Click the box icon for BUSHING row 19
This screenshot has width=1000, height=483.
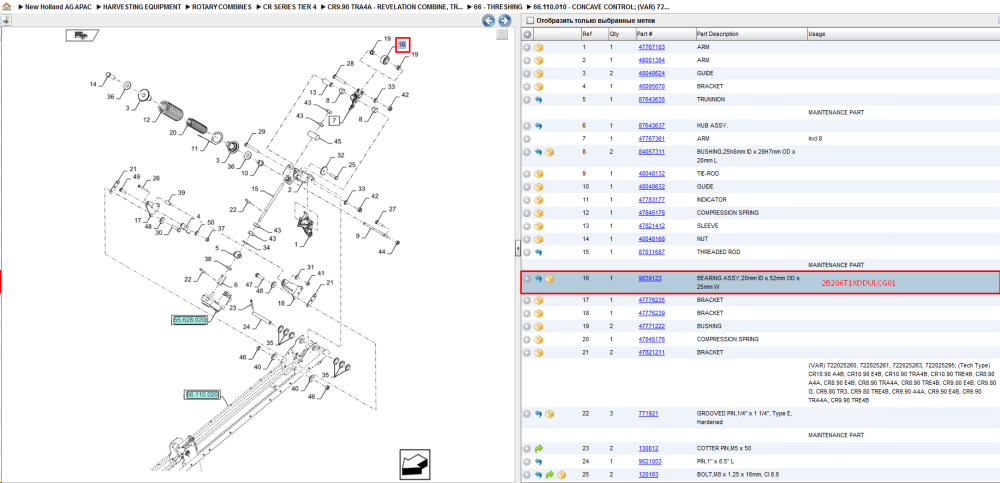(538, 326)
